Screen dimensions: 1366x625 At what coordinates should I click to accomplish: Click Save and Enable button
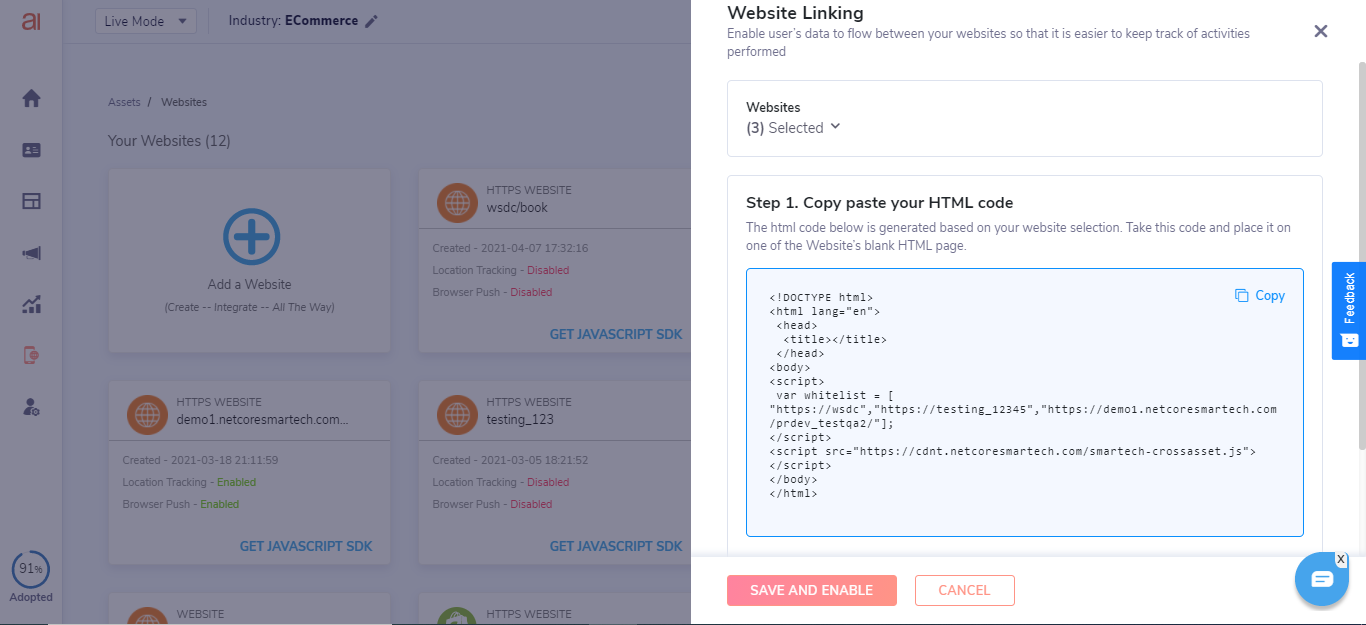tap(812, 590)
